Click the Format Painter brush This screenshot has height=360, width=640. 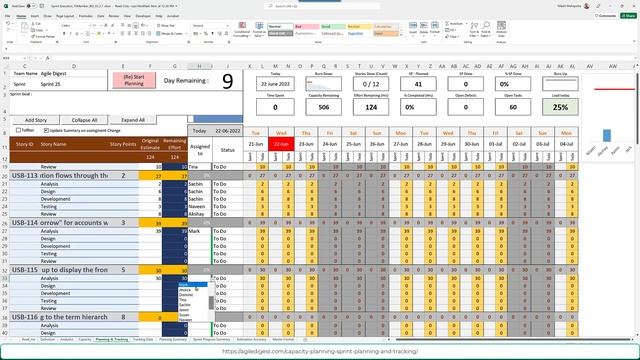tap(33, 36)
